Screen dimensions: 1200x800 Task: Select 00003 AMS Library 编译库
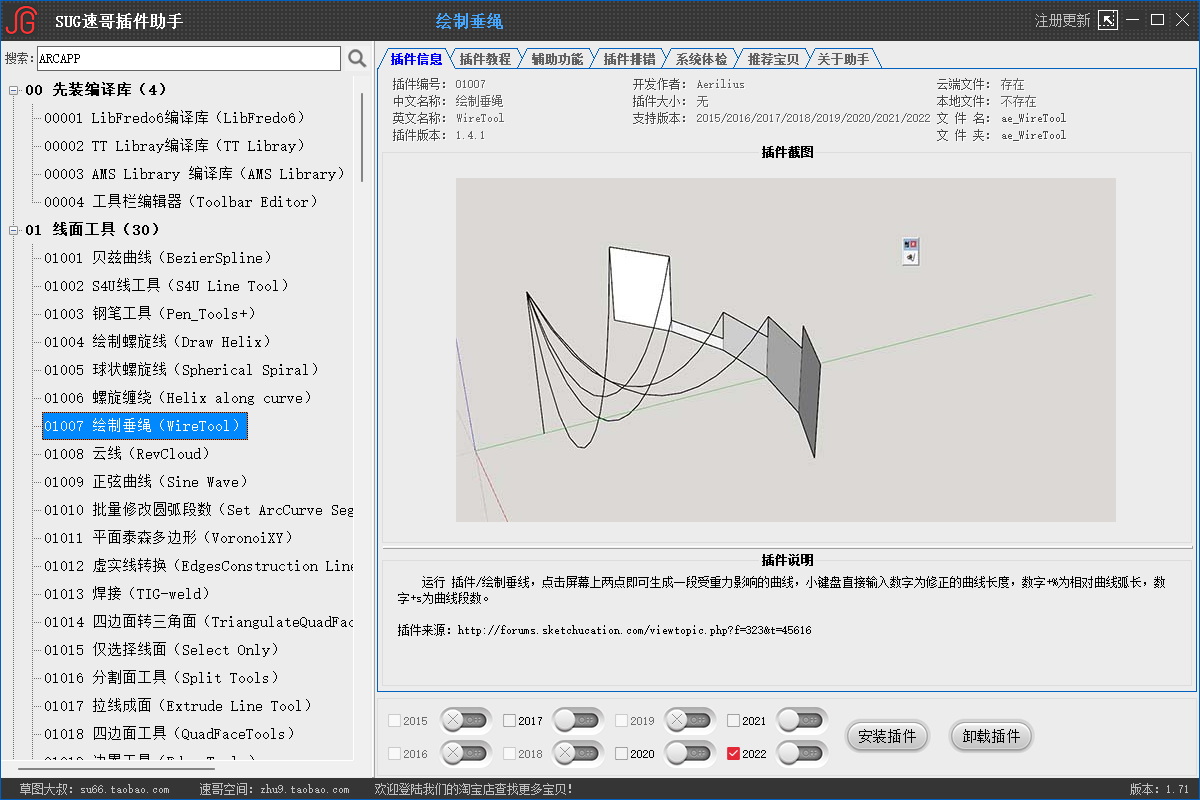click(x=194, y=174)
